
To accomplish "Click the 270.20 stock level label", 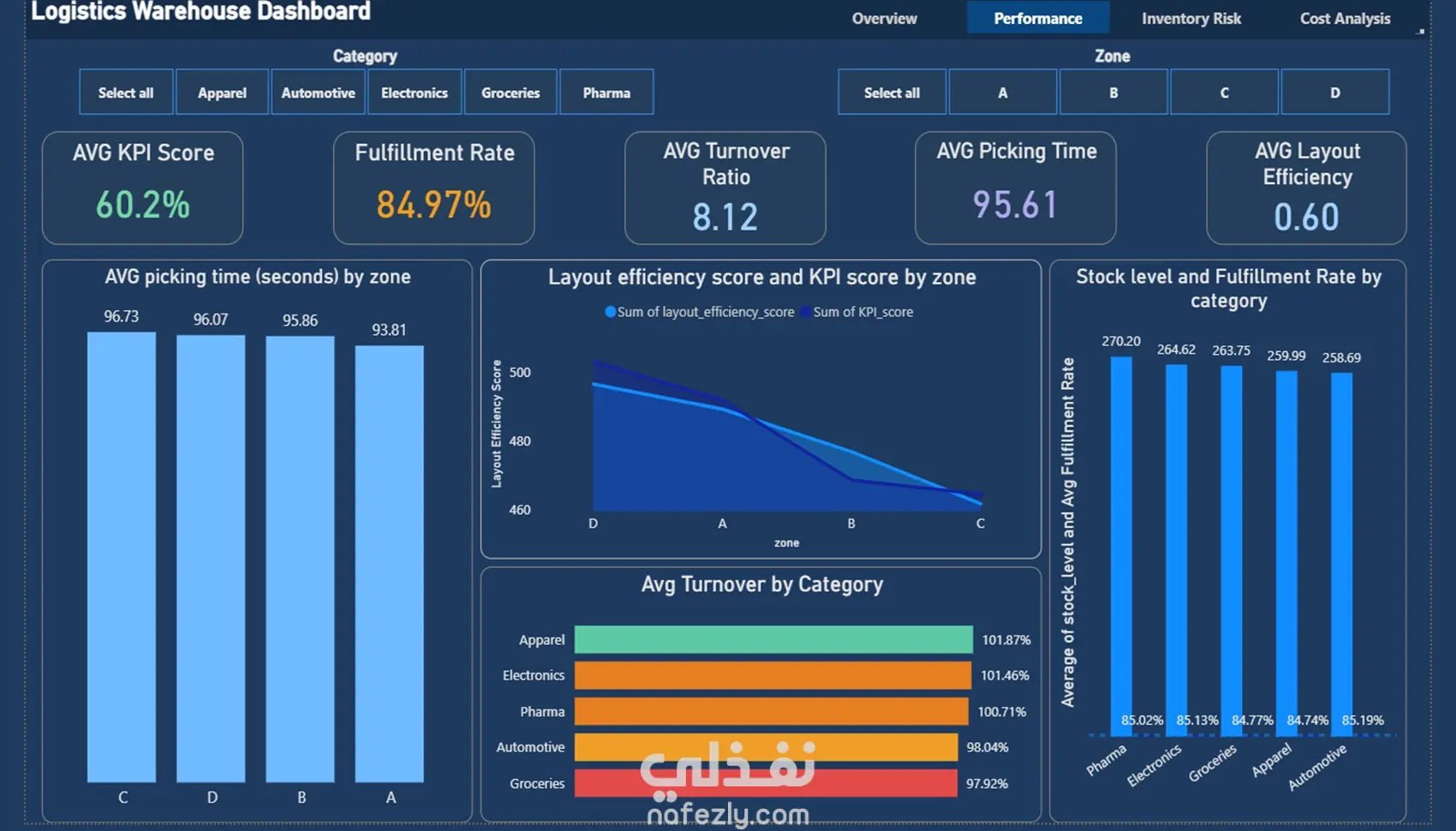I will click(x=1121, y=341).
